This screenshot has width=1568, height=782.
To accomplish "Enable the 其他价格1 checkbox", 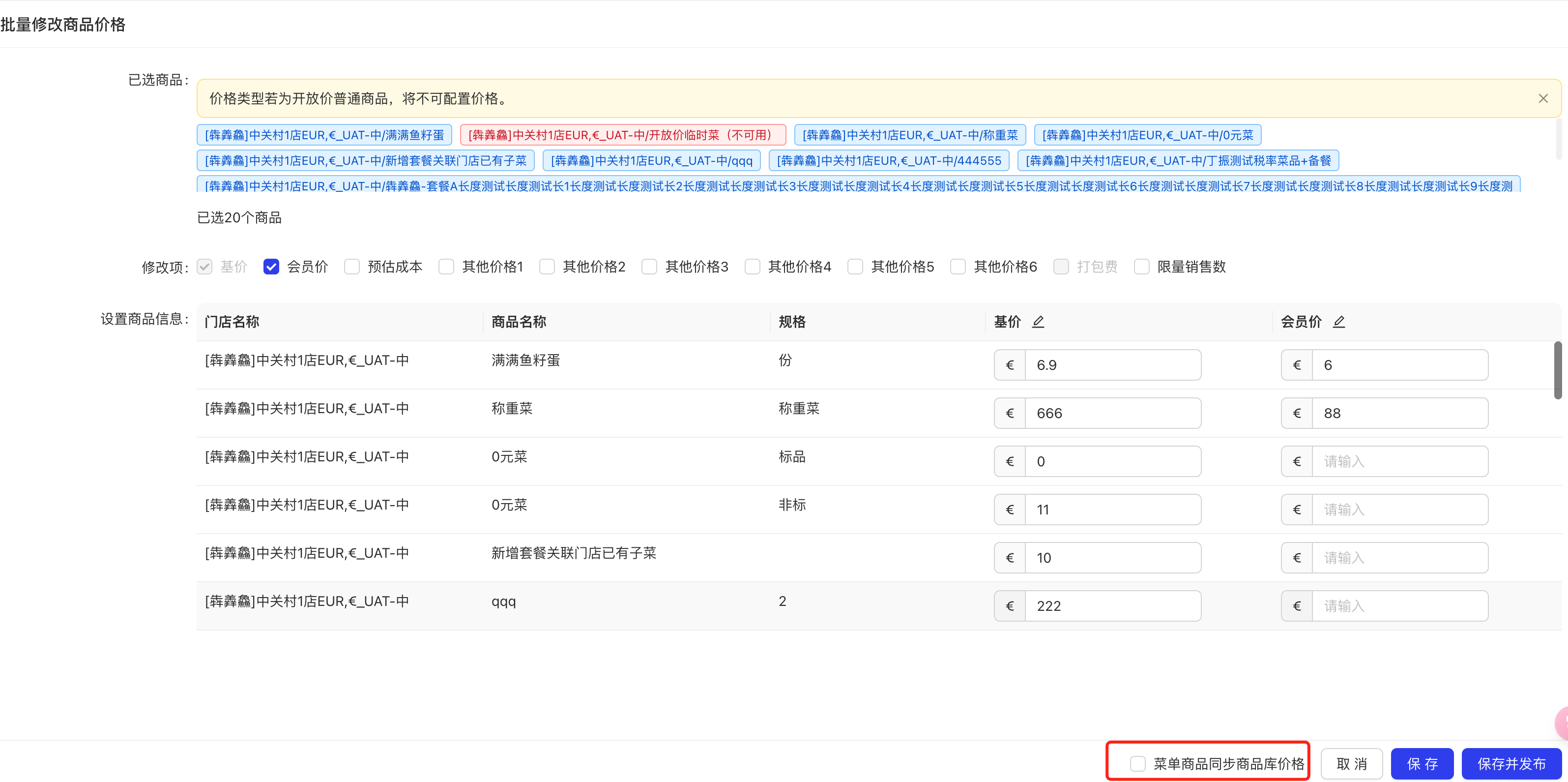I will [446, 267].
